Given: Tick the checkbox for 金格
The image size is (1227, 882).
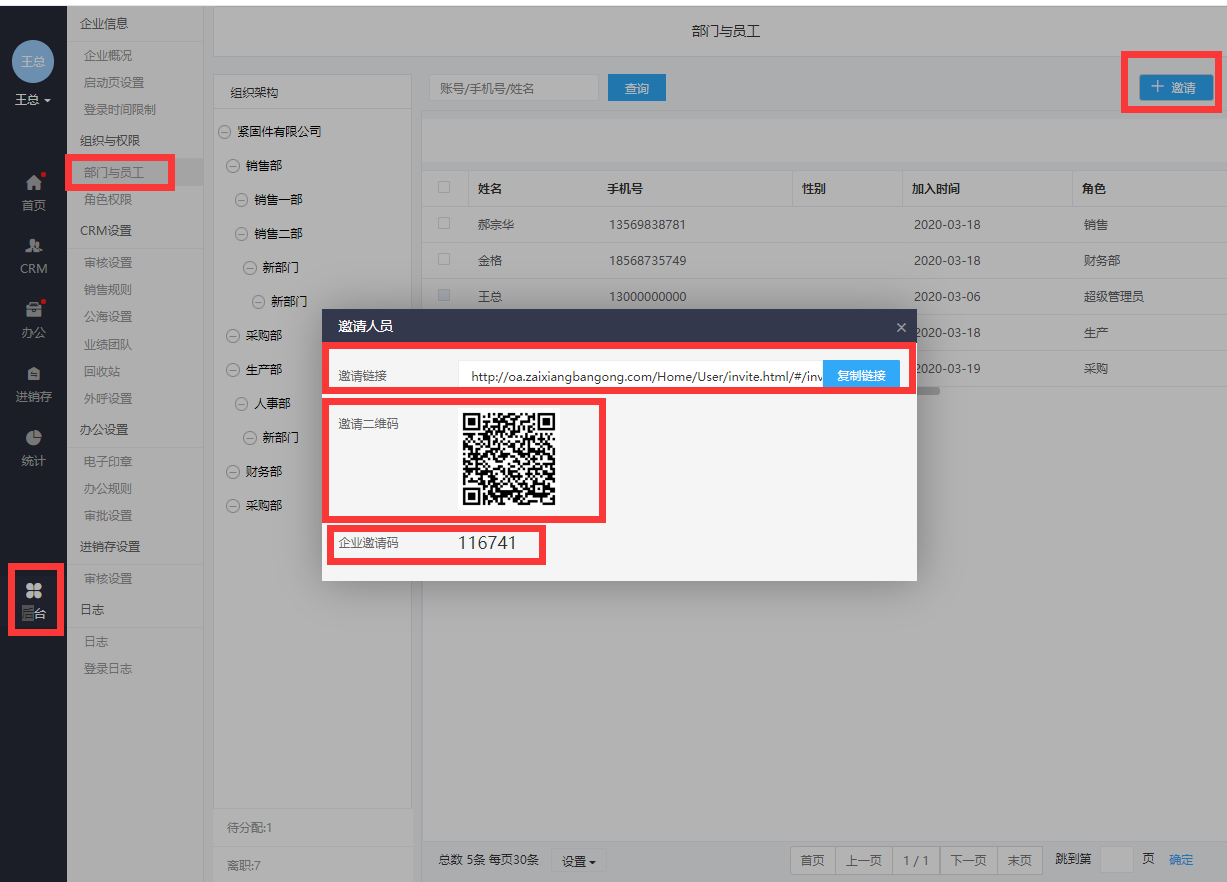Looking at the screenshot, I should click(444, 259).
